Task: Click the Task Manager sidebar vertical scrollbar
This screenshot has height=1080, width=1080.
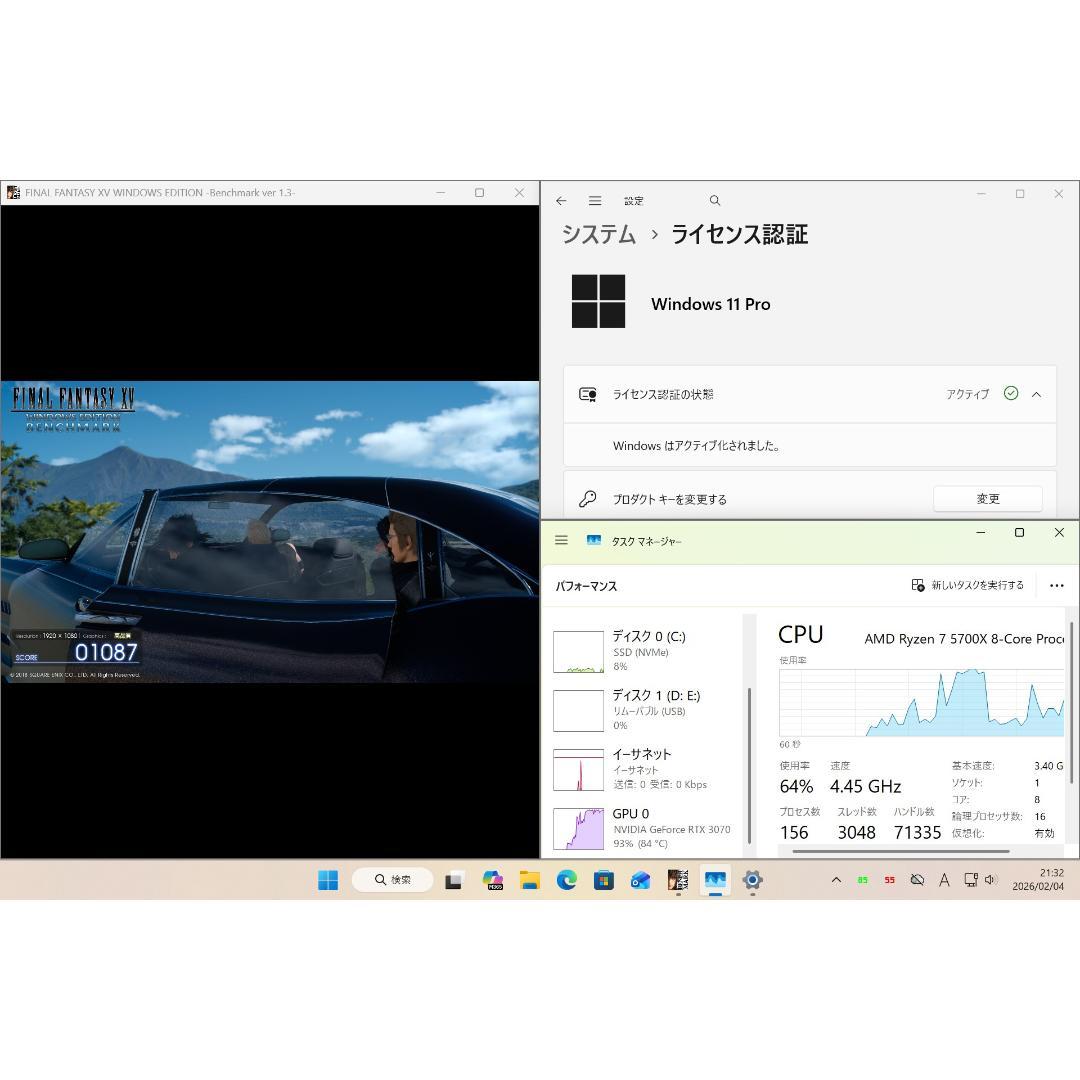Action: [749, 765]
